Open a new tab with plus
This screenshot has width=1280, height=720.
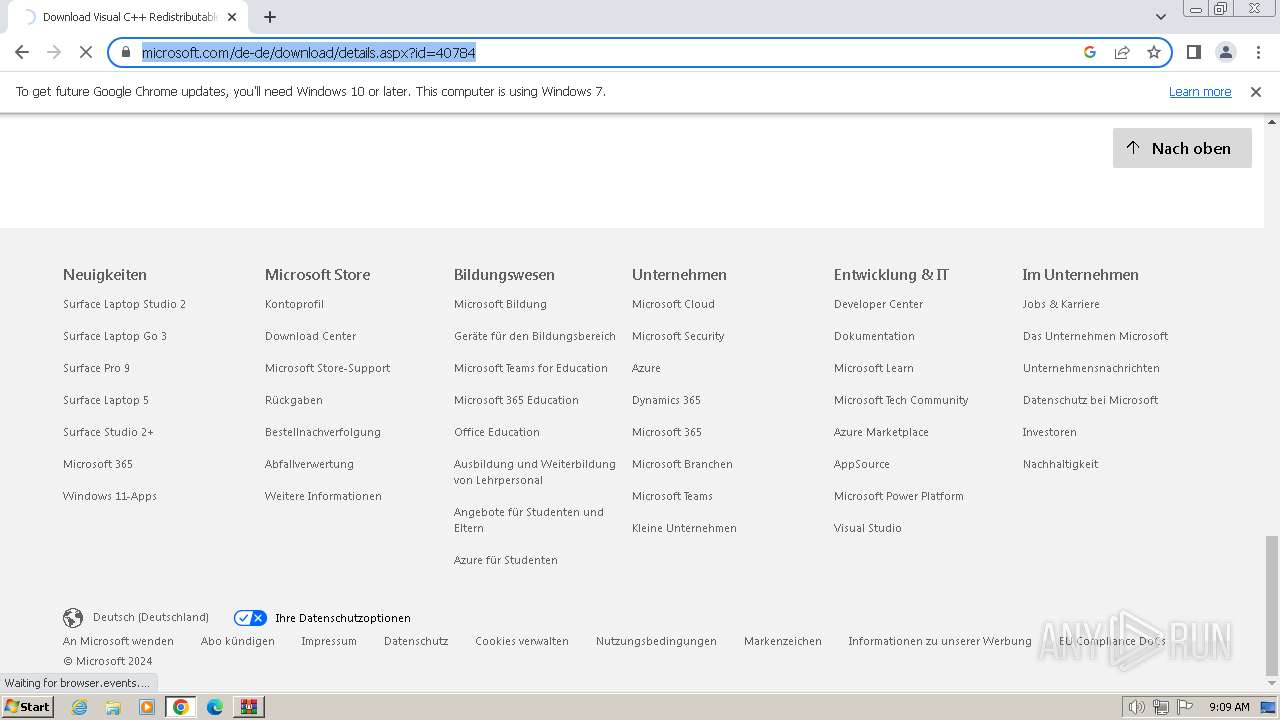point(270,17)
